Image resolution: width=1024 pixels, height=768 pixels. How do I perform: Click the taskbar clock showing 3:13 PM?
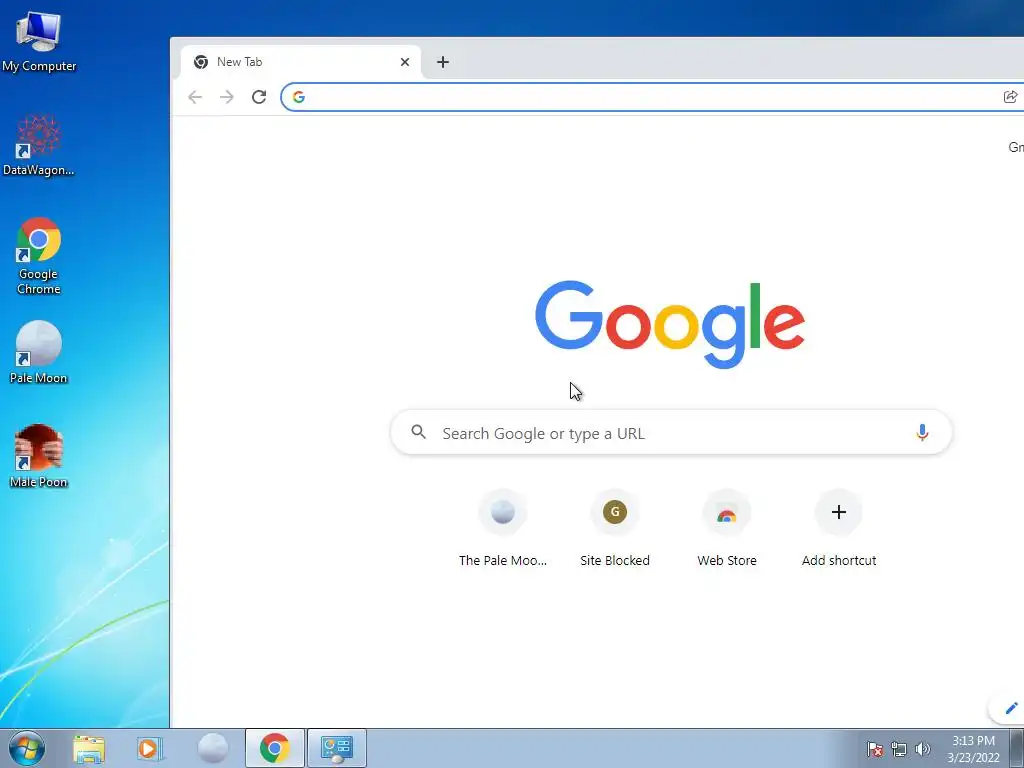(973, 749)
